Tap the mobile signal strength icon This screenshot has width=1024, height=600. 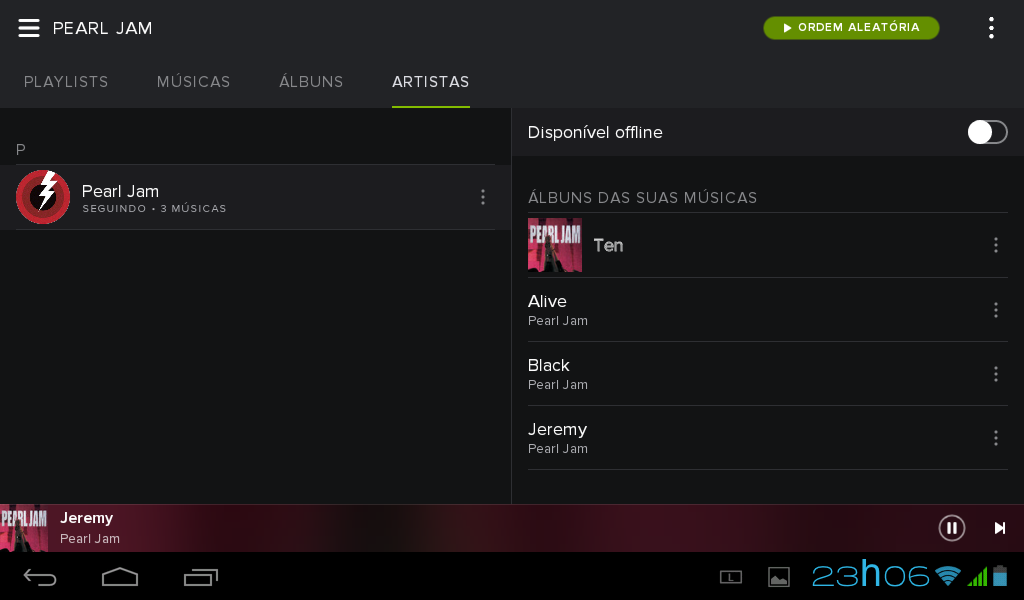click(x=978, y=577)
